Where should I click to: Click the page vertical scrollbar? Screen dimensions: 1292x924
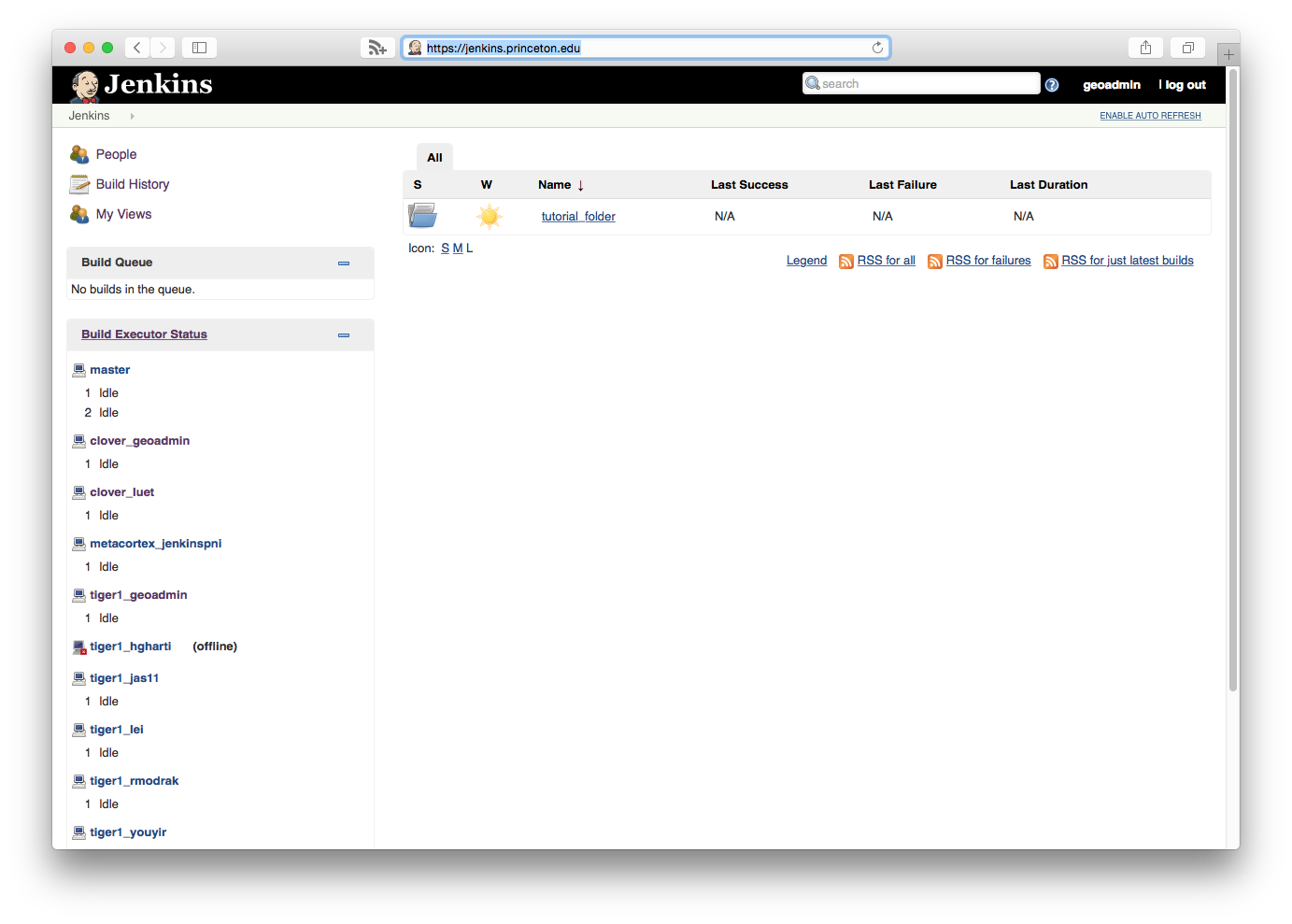(x=1233, y=379)
